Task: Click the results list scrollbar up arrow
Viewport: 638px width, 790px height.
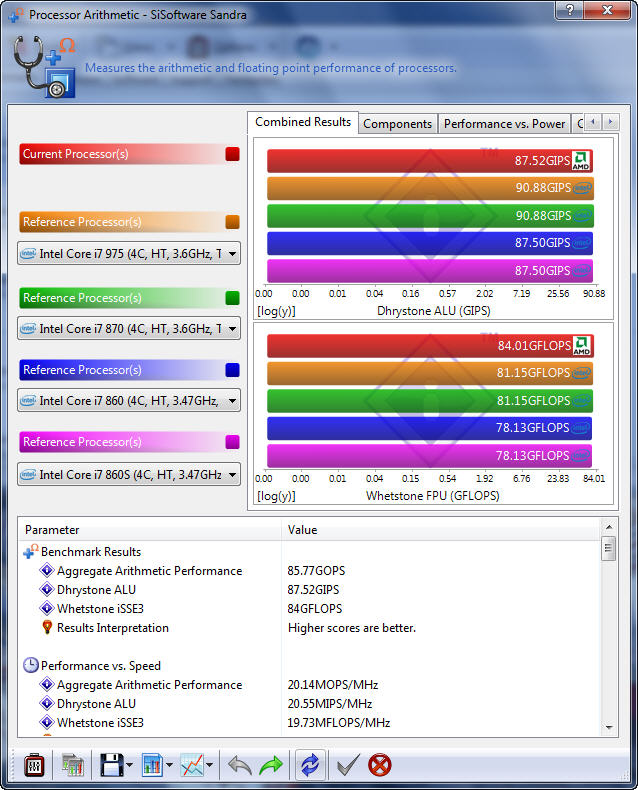Action: tap(609, 527)
